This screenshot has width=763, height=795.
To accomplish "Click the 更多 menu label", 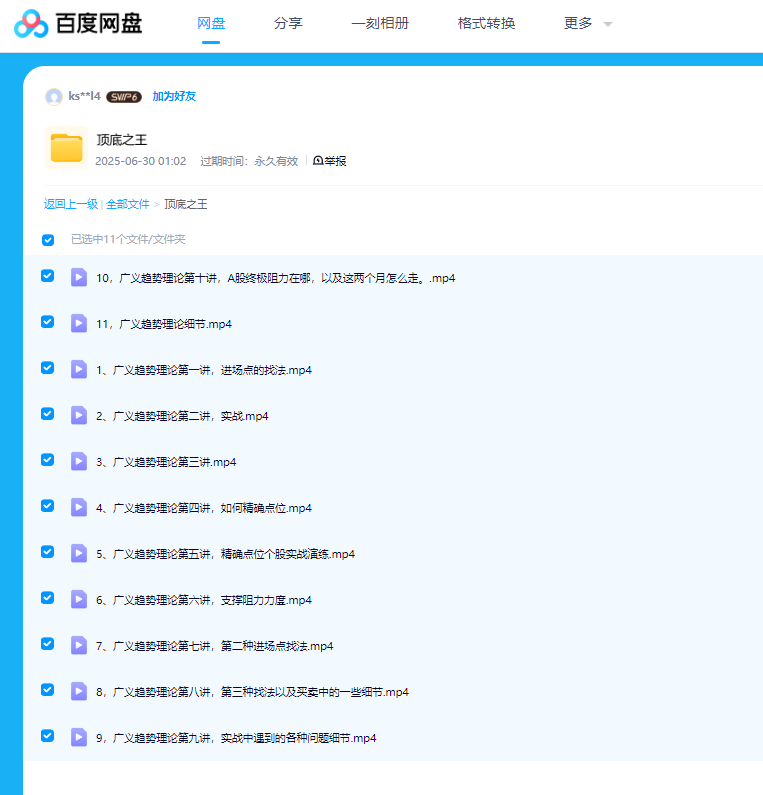I will tap(578, 23).
